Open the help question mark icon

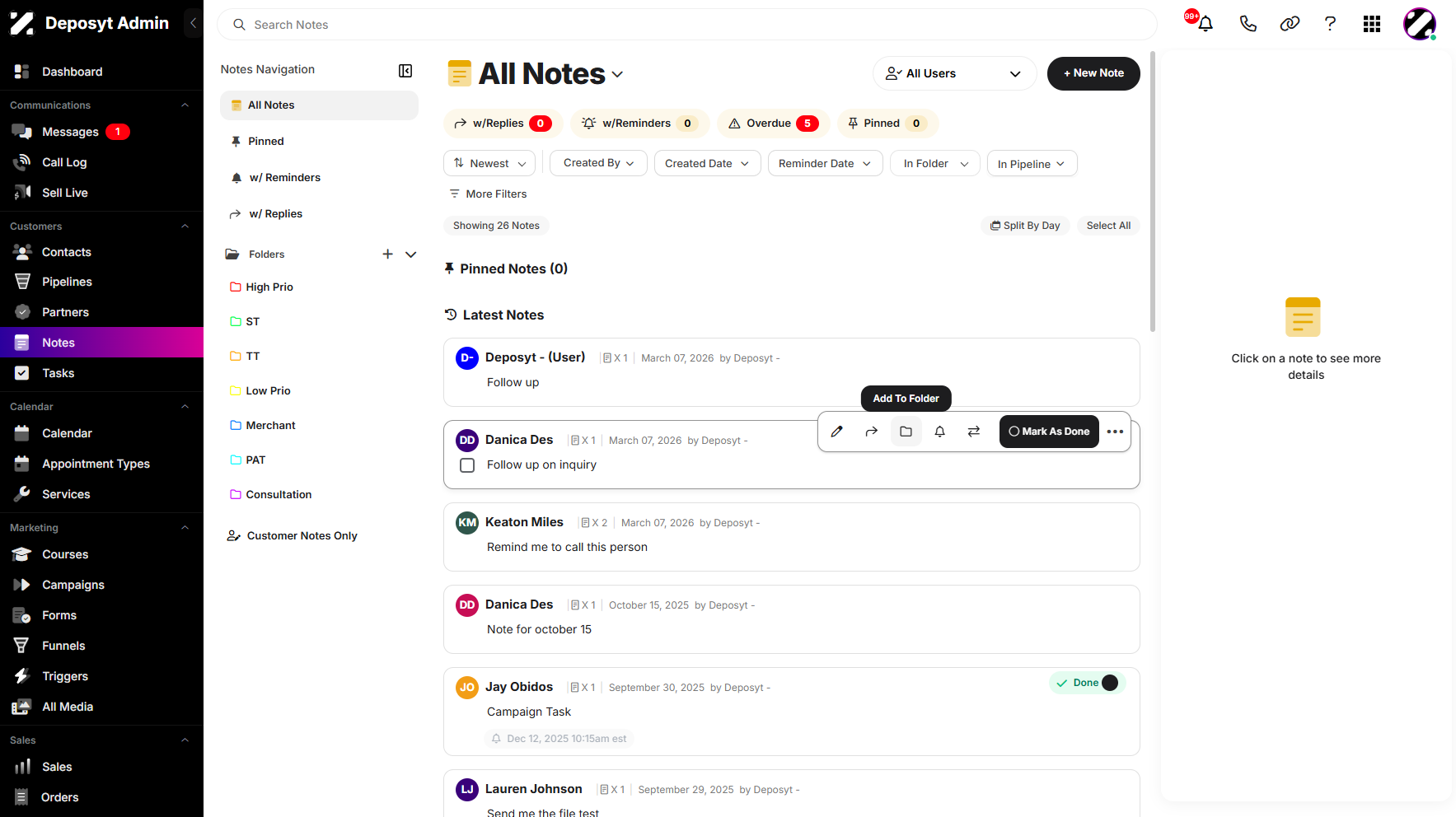1330,24
